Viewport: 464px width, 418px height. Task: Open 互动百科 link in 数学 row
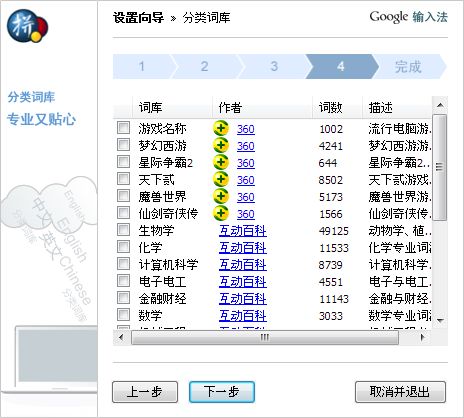(x=243, y=316)
